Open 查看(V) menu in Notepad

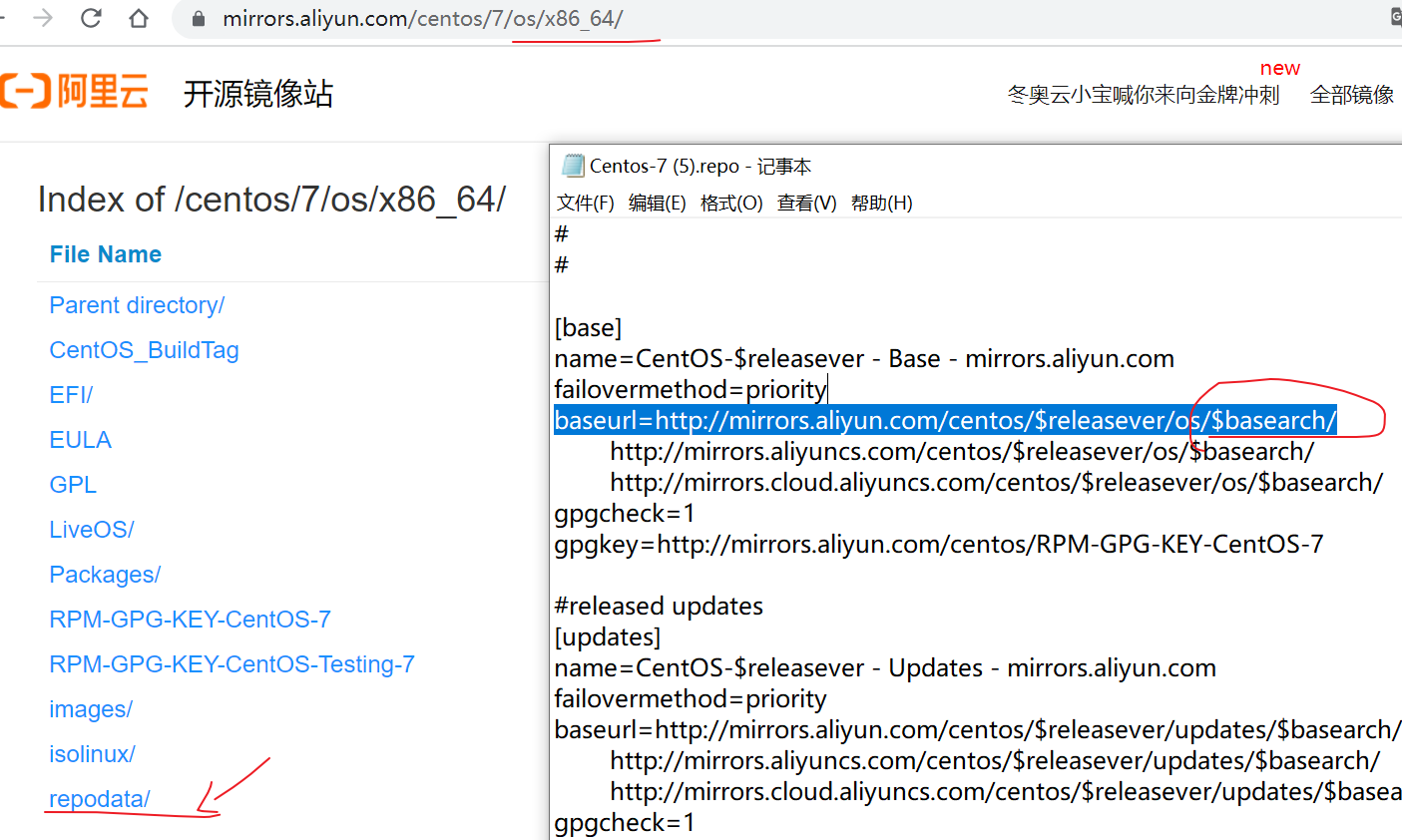[807, 203]
